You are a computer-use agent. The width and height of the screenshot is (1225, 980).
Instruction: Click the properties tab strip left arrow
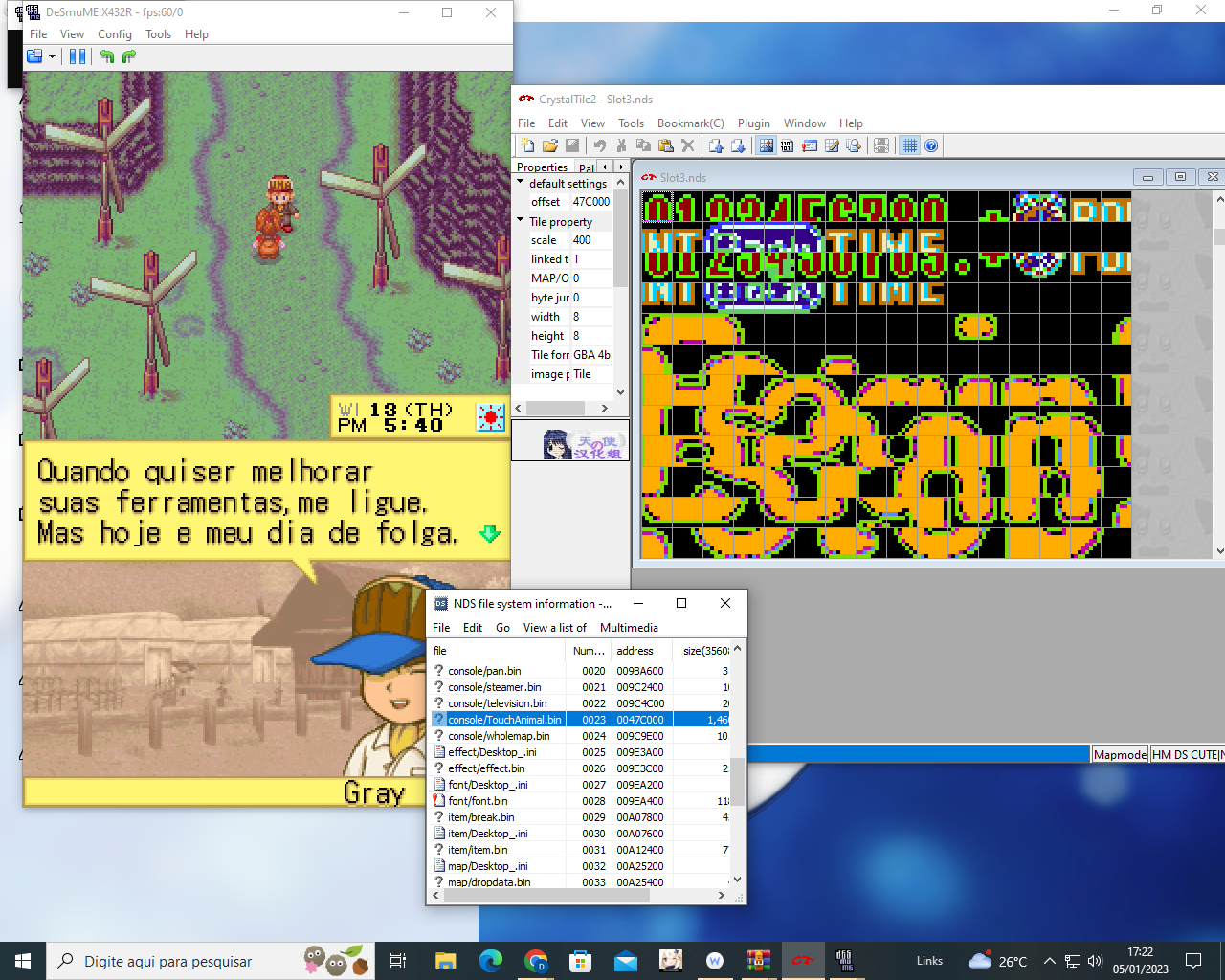(x=604, y=167)
